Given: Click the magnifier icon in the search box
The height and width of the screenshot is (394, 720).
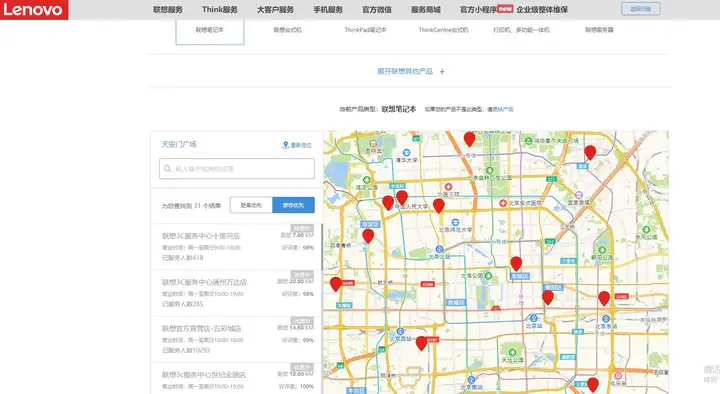Looking at the screenshot, I should tap(168, 169).
